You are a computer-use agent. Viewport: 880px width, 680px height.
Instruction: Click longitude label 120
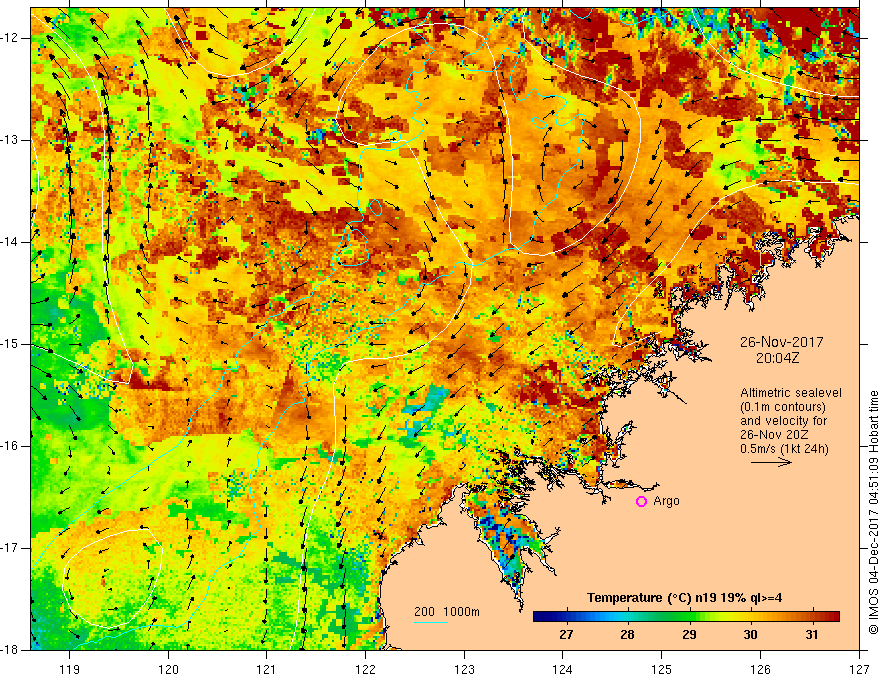pyautogui.click(x=168, y=669)
